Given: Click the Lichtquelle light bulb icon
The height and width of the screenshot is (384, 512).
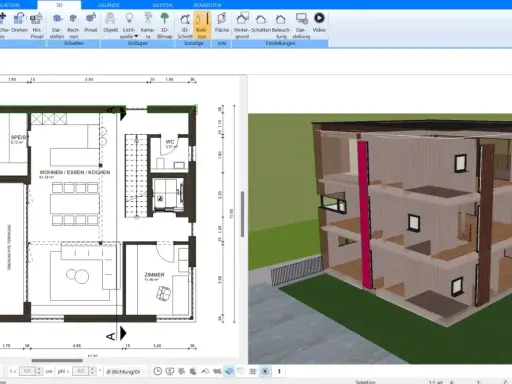Looking at the screenshot, I should [129, 18].
